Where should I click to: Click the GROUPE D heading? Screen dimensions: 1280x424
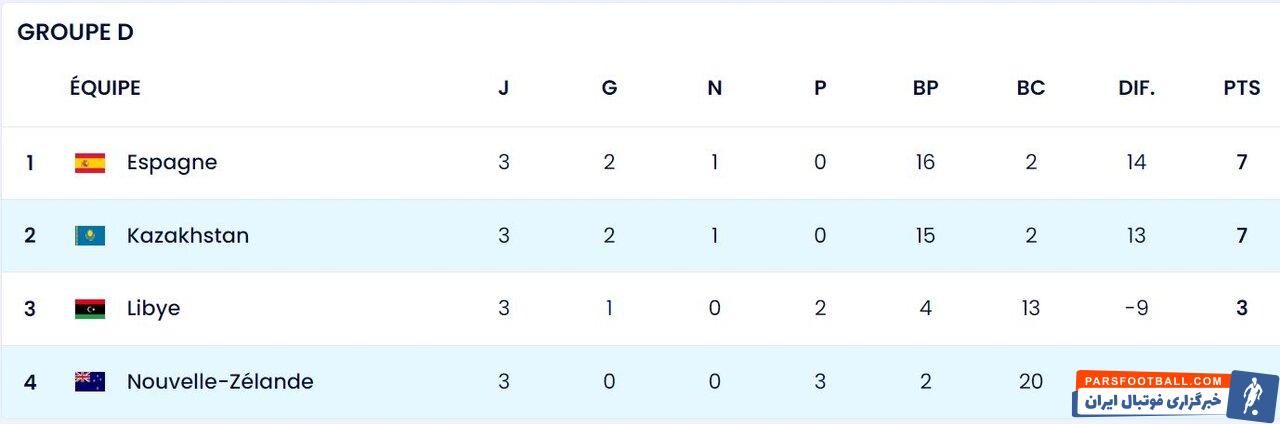[75, 32]
